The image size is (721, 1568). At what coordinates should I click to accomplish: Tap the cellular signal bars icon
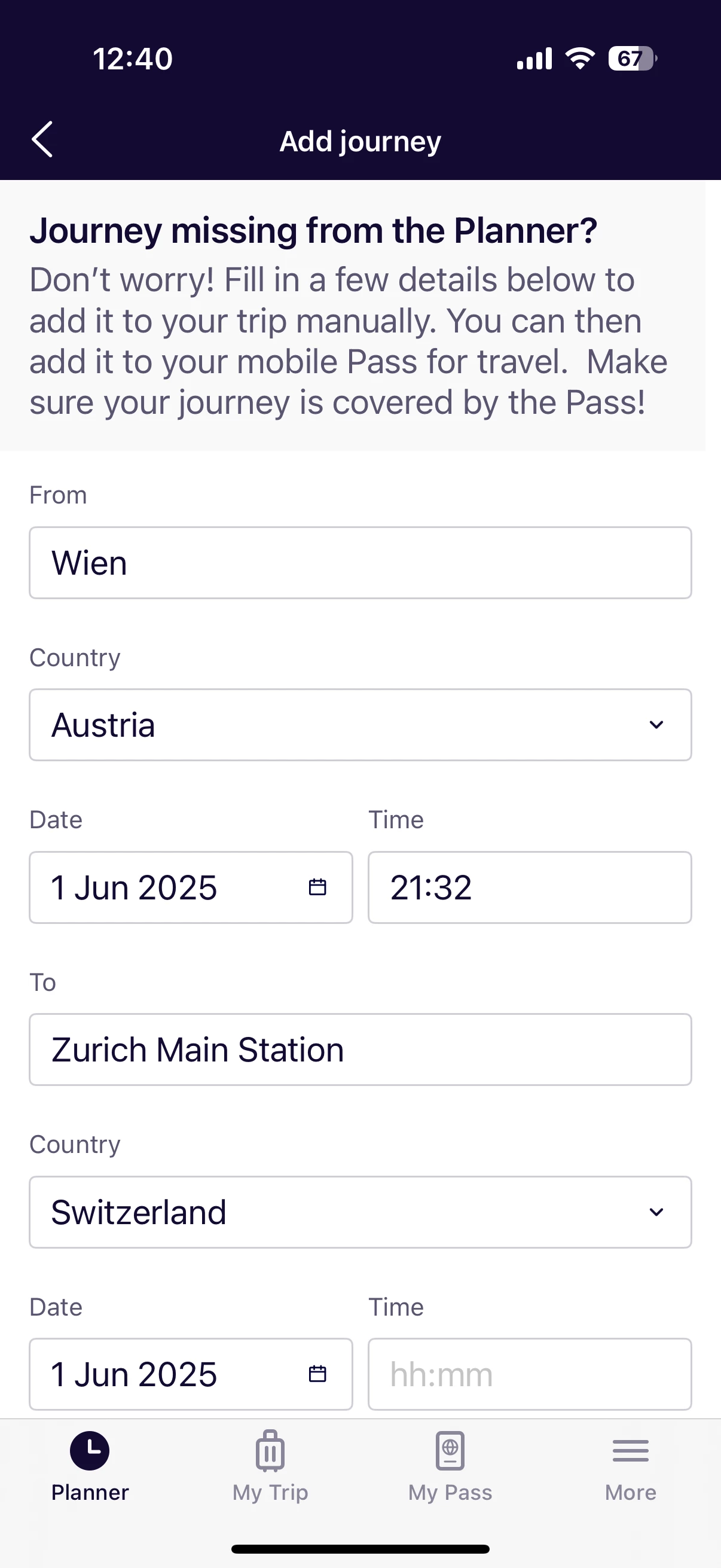(534, 59)
